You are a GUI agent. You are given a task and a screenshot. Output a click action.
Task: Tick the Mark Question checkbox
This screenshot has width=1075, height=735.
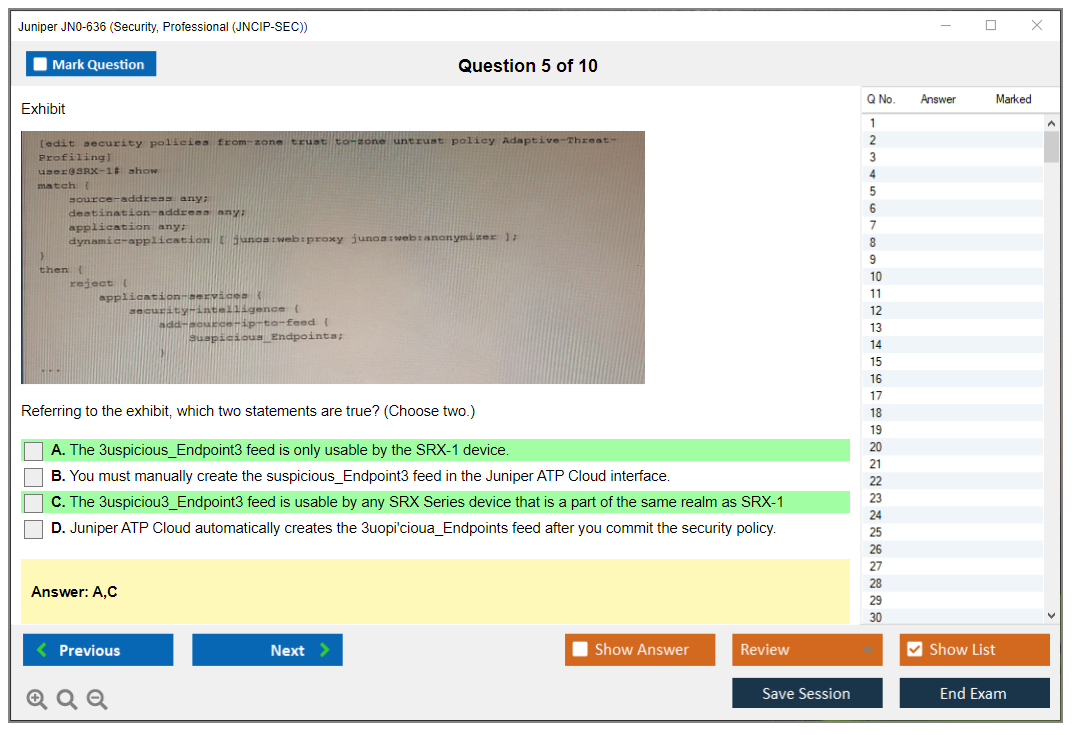coord(41,65)
